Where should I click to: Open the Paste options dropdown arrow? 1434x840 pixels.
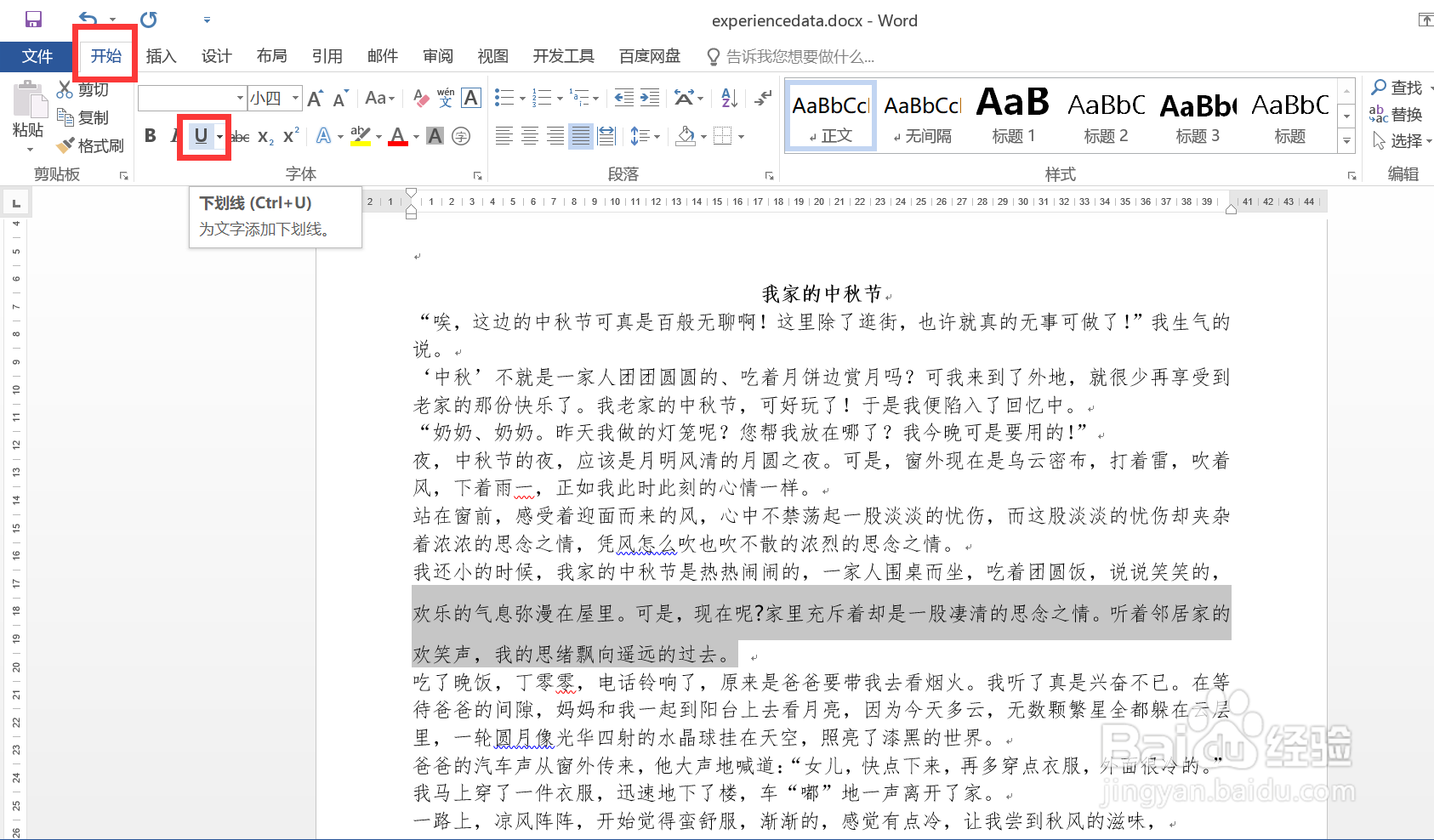(30, 150)
